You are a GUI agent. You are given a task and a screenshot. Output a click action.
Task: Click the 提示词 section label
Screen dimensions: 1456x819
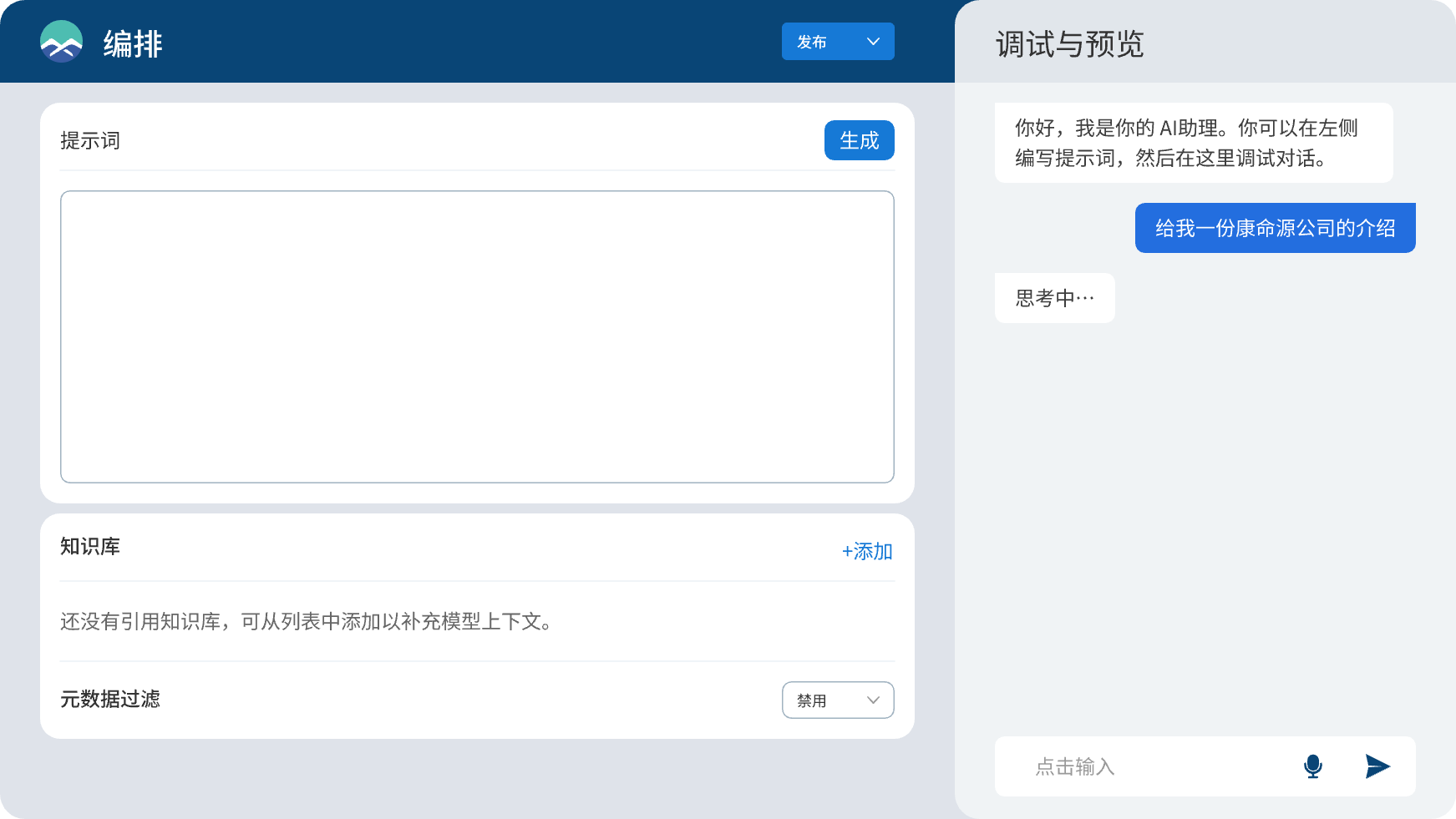point(90,141)
